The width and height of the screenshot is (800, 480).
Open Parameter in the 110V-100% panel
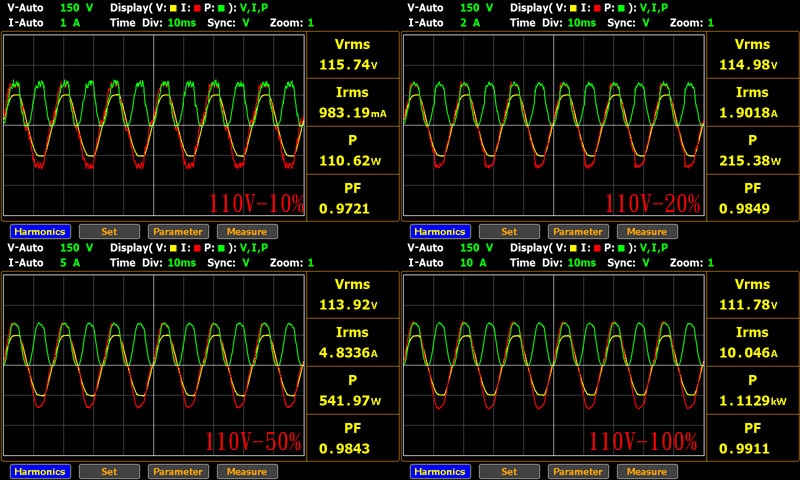pos(578,471)
